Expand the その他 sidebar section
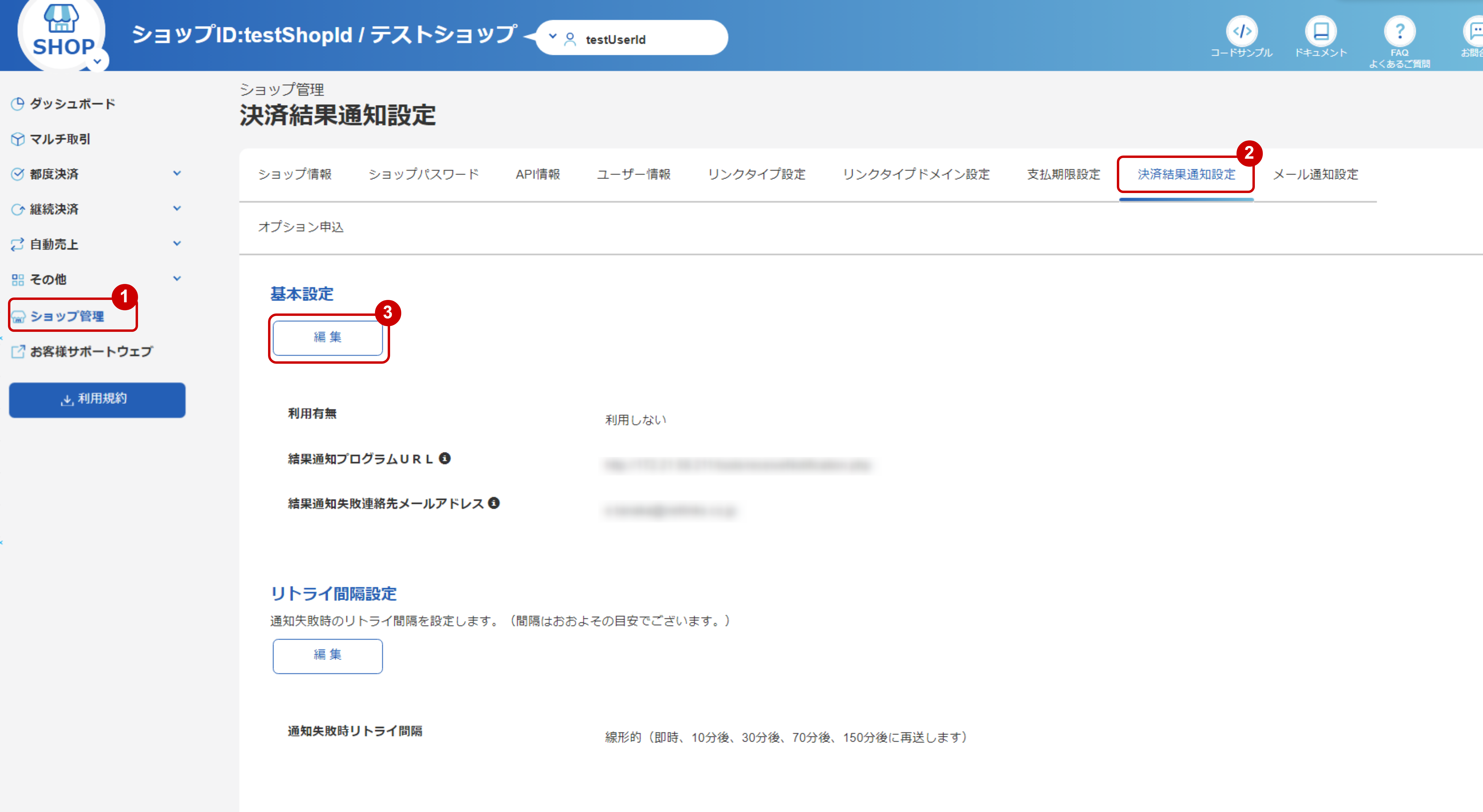Image resolution: width=1483 pixels, height=812 pixels. (177, 279)
